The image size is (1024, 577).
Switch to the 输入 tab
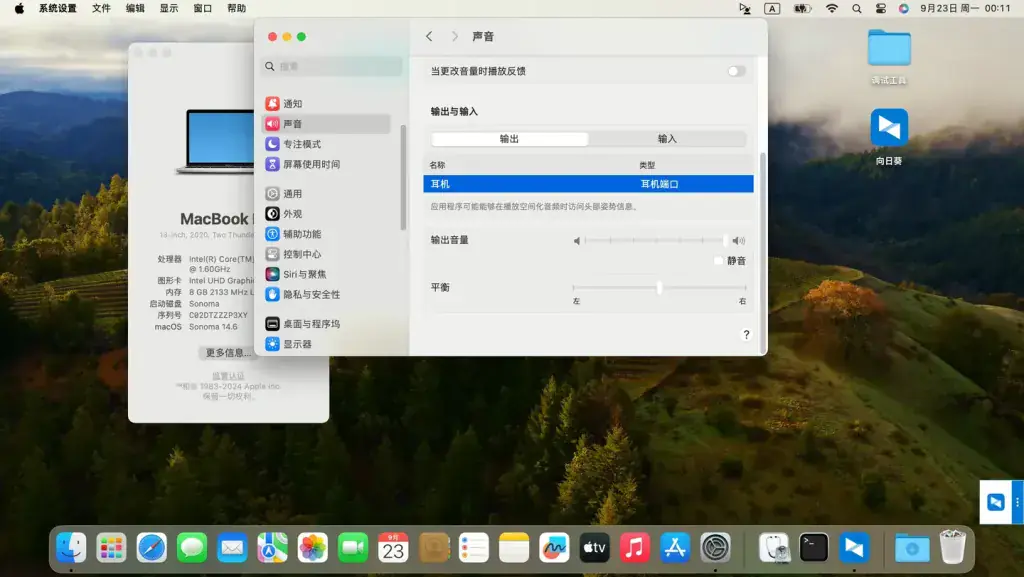coord(667,138)
